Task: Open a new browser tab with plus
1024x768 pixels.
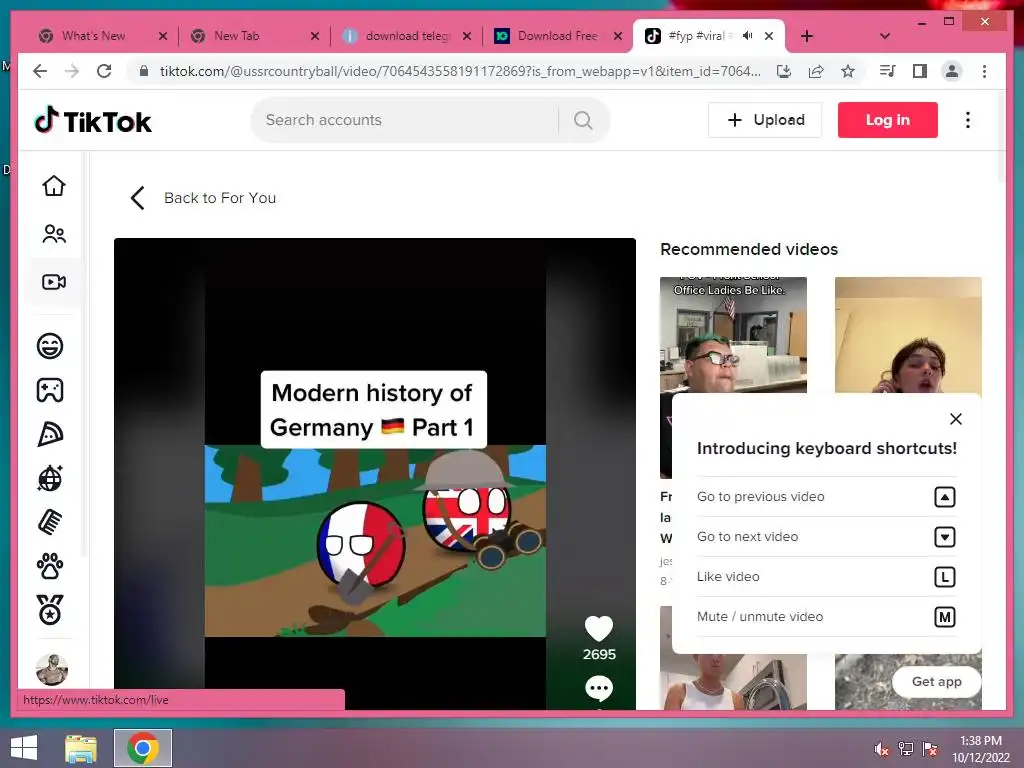Action: point(807,36)
